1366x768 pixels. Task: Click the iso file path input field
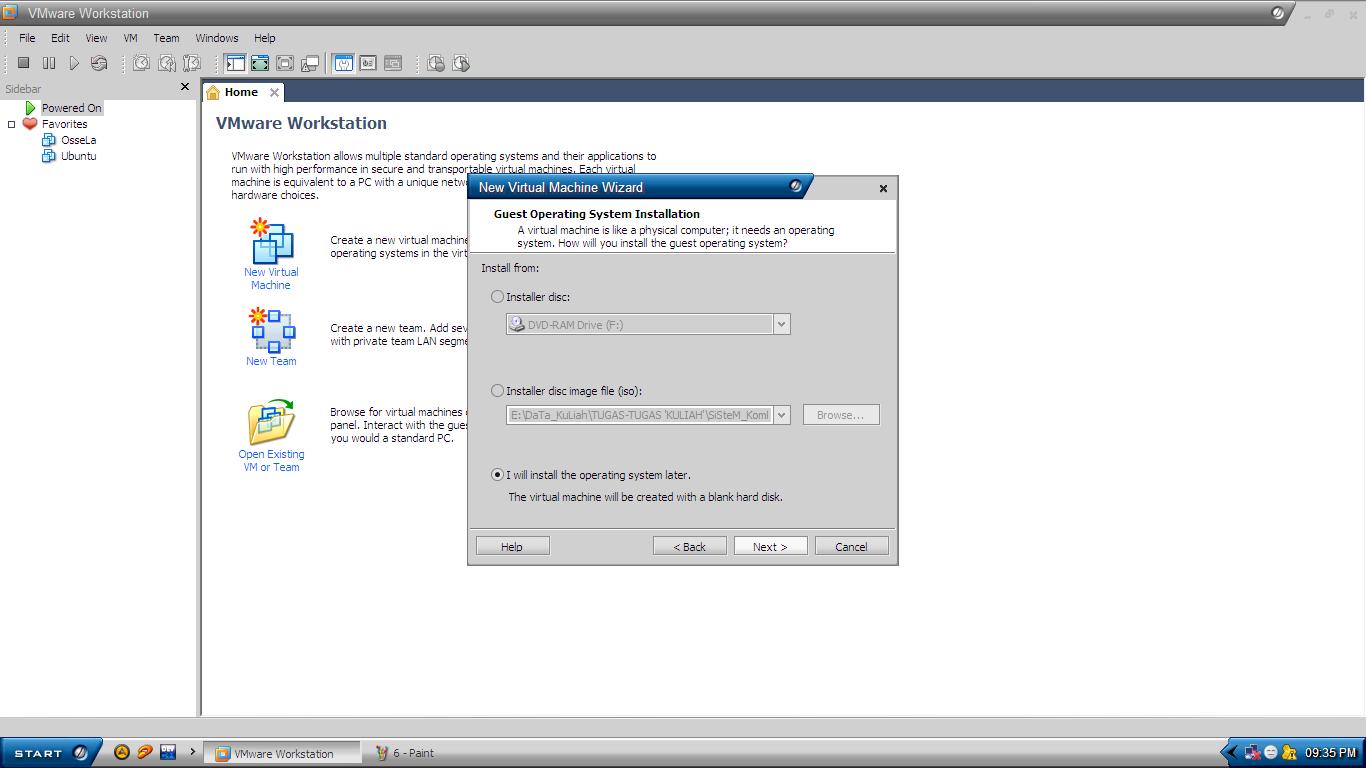point(640,415)
